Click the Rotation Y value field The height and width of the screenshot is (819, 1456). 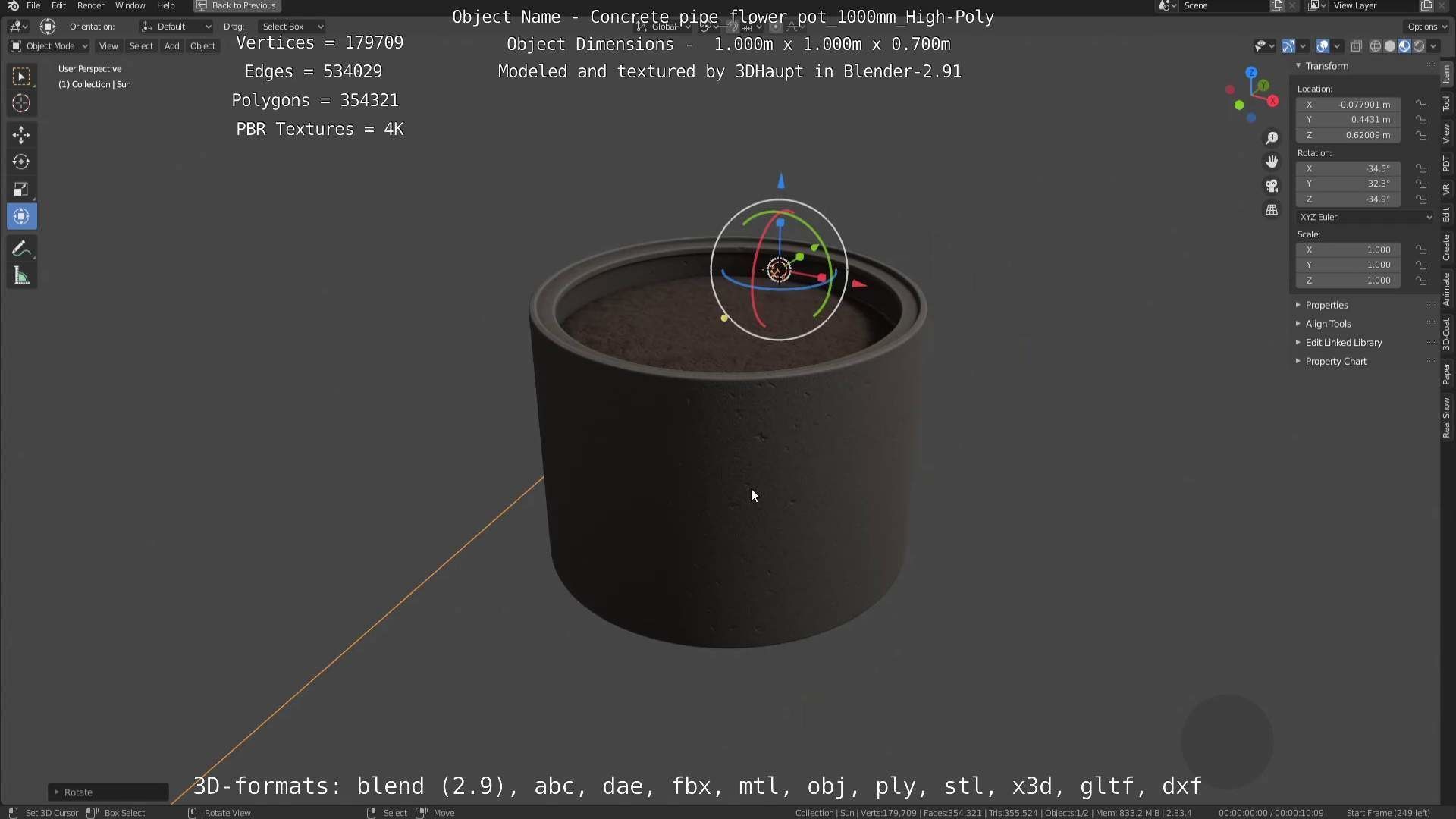(1348, 184)
